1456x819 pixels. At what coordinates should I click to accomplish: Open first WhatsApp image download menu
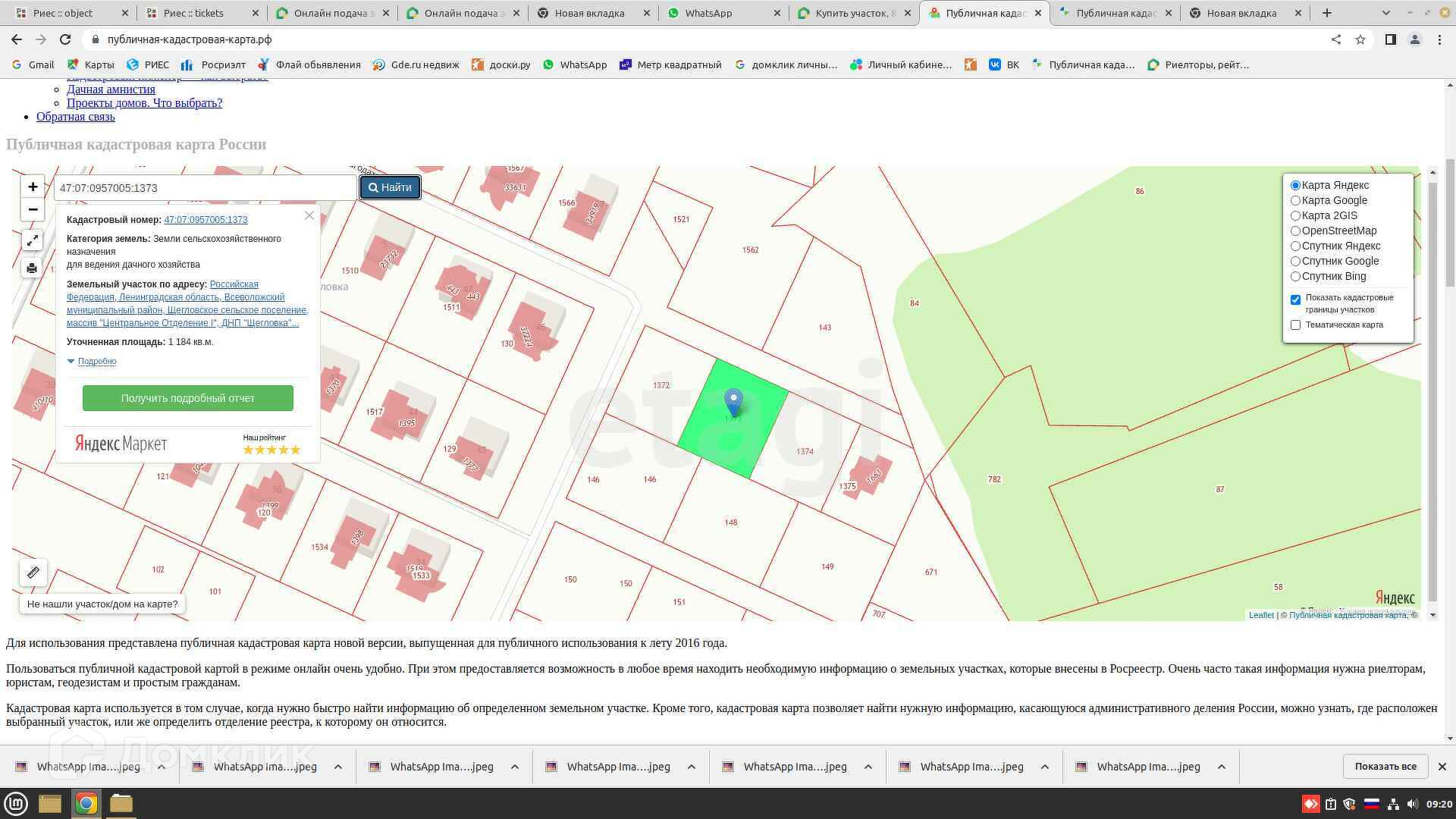pyautogui.click(x=162, y=767)
